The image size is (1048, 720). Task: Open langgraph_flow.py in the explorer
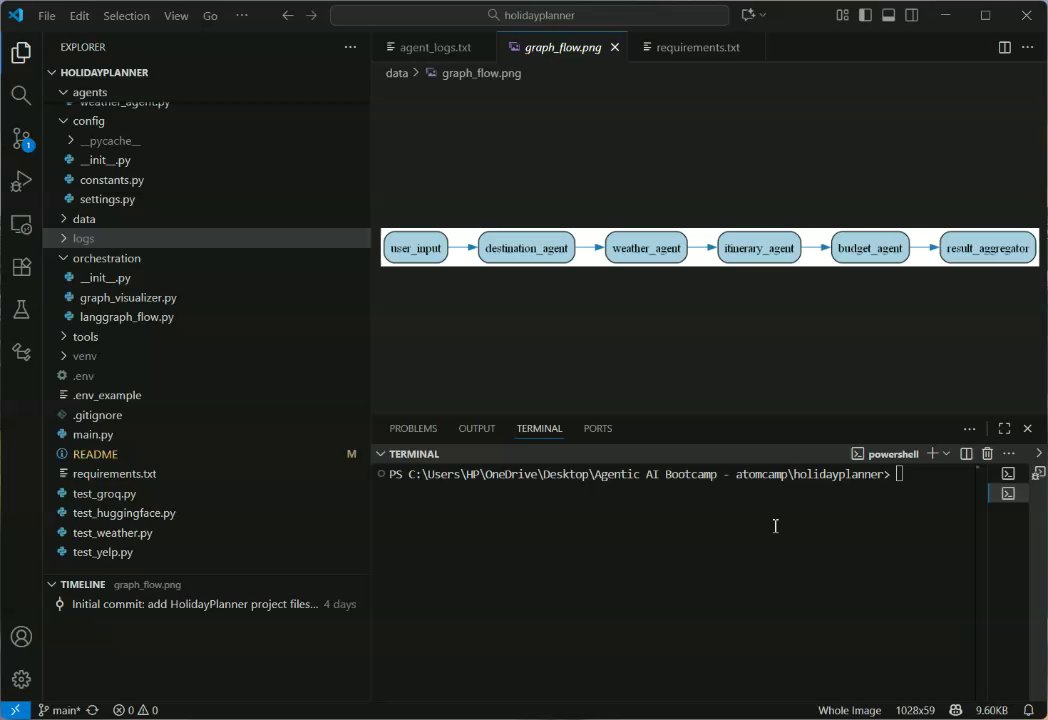(126, 317)
